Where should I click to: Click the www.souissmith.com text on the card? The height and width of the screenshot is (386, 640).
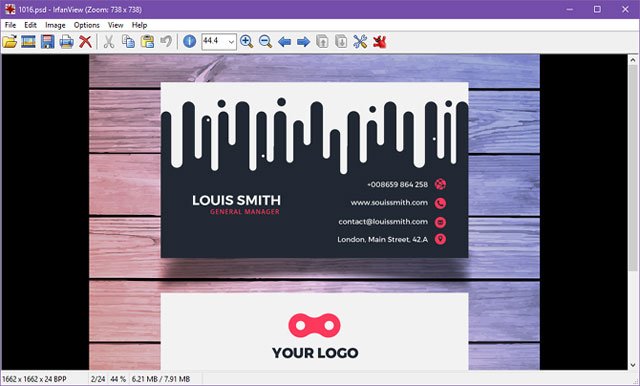point(389,202)
